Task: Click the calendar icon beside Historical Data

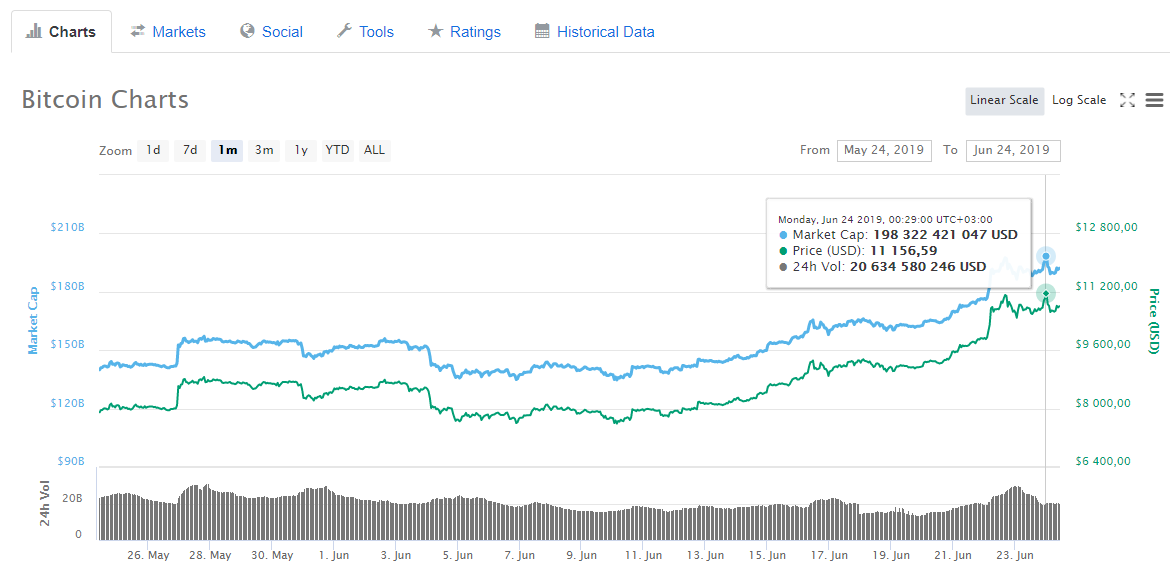Action: pyautogui.click(x=542, y=31)
